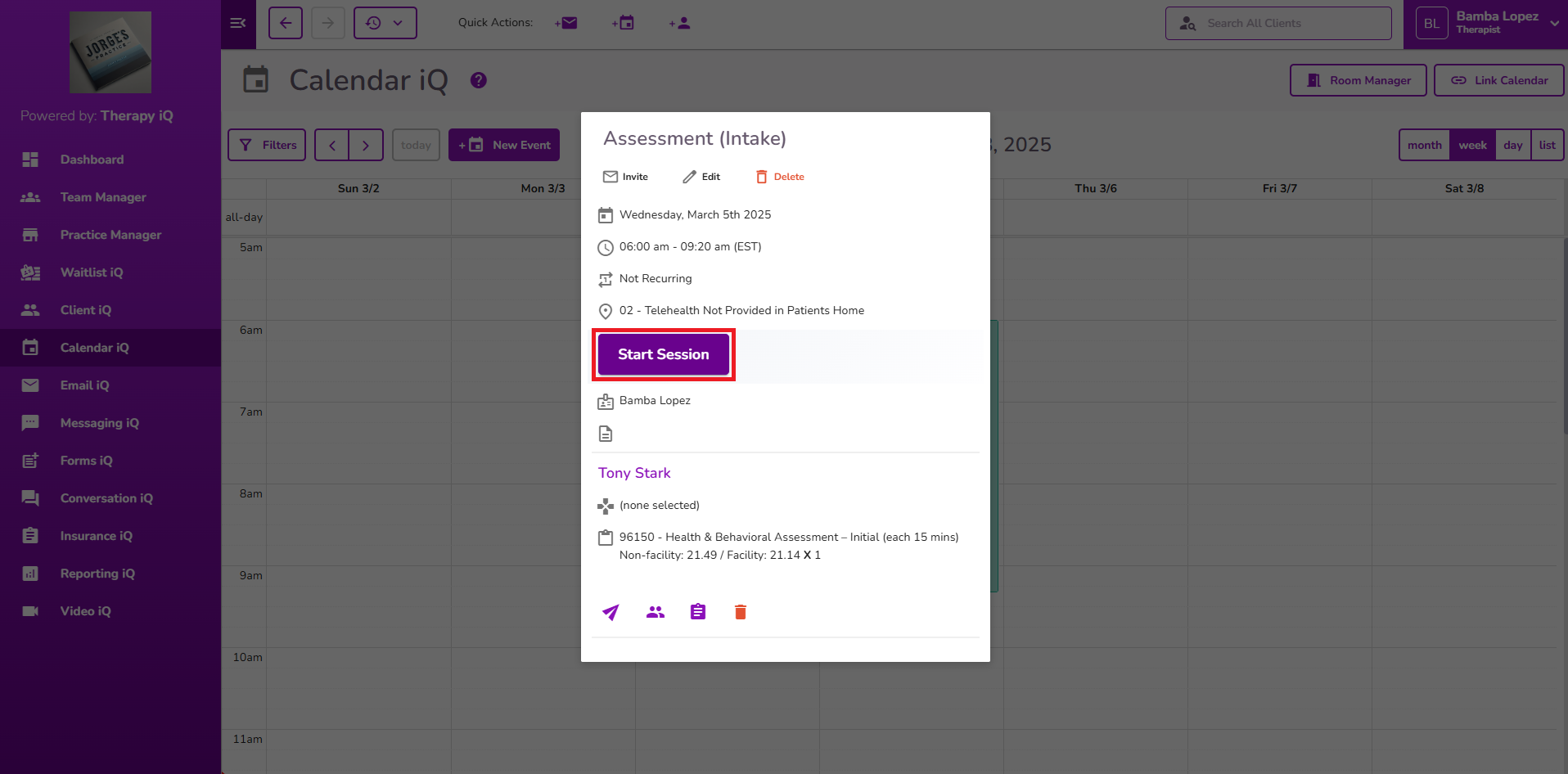The width and height of the screenshot is (1568, 774).
Task: Click the quick action new email icon
Action: (566, 23)
